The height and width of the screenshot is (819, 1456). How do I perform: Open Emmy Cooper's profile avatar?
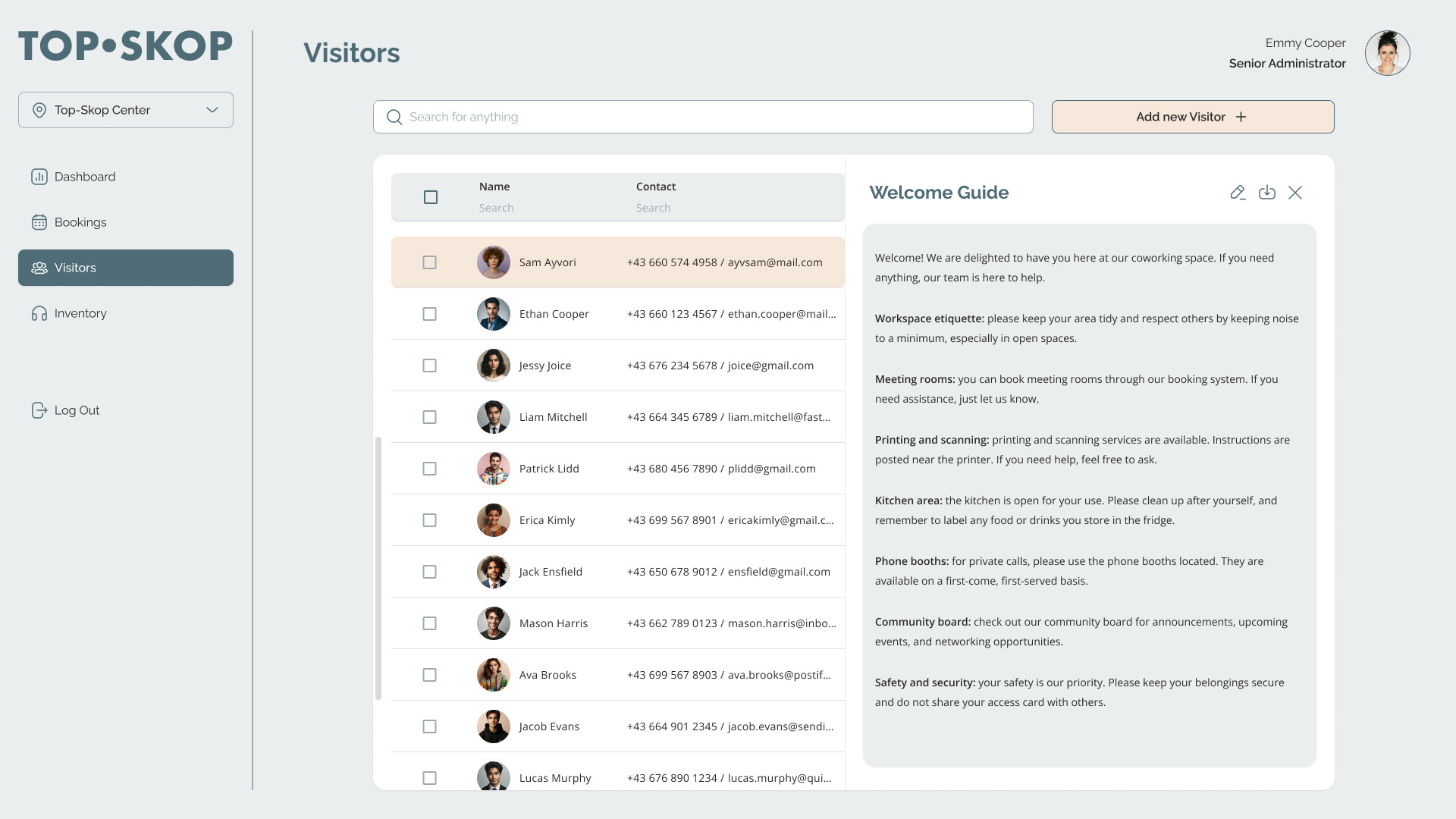tap(1387, 53)
